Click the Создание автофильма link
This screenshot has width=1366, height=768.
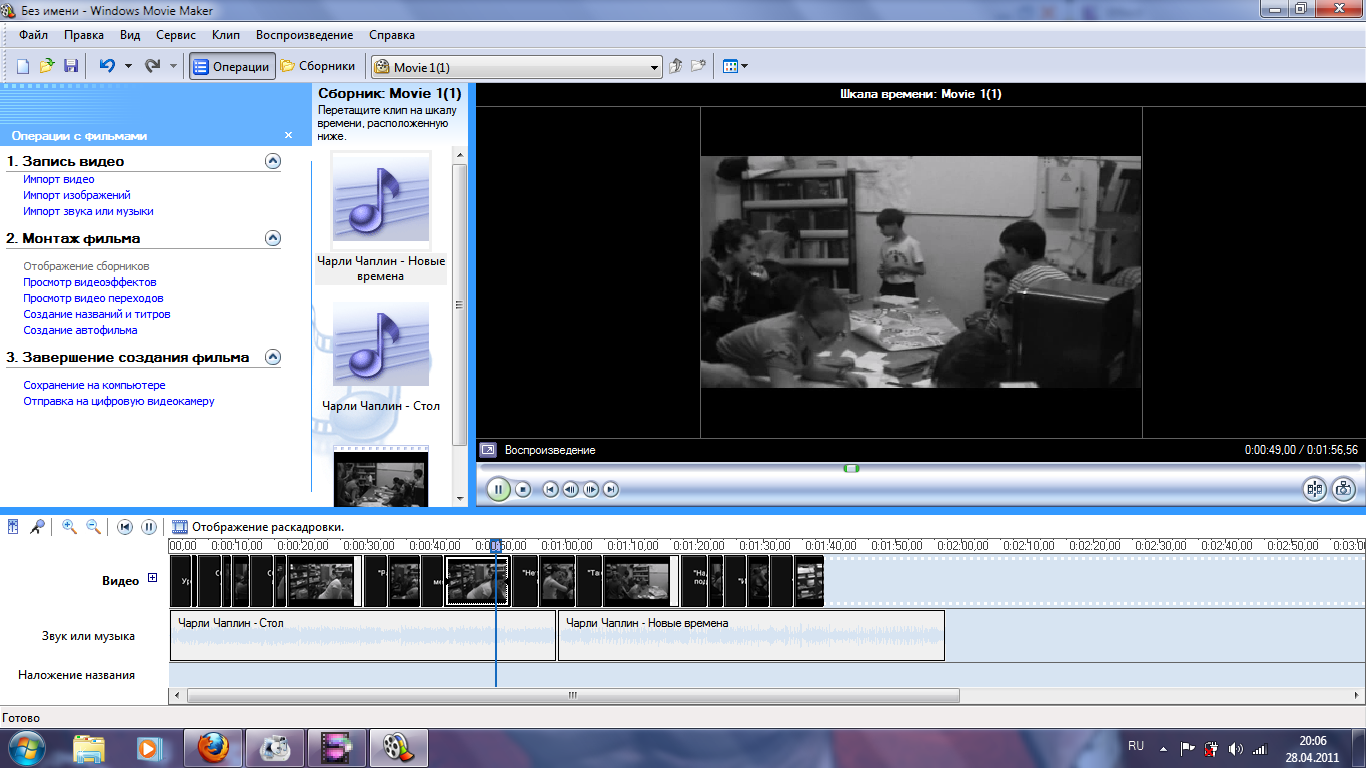(80, 331)
